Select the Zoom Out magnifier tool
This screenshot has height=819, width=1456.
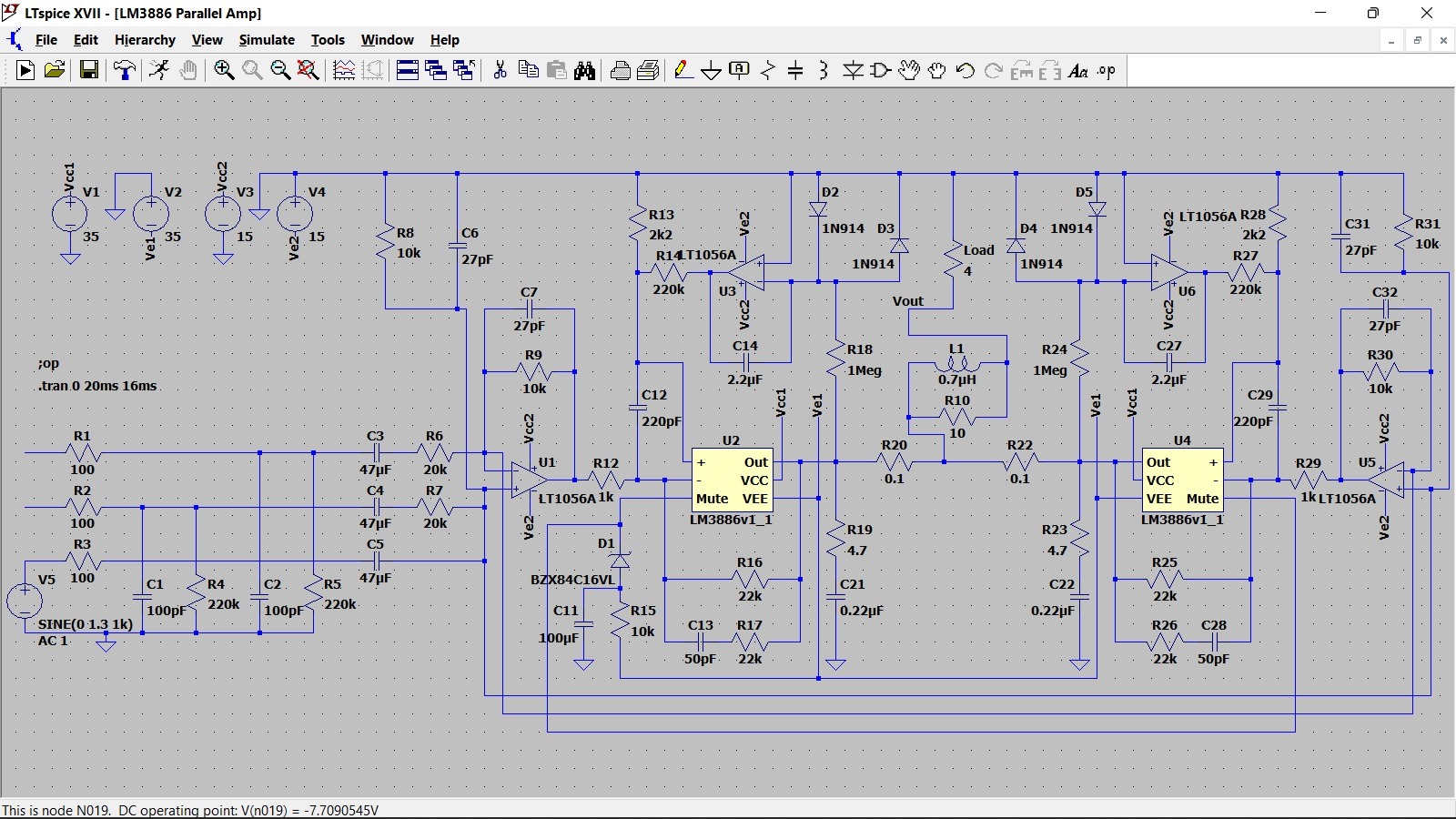coord(280,70)
